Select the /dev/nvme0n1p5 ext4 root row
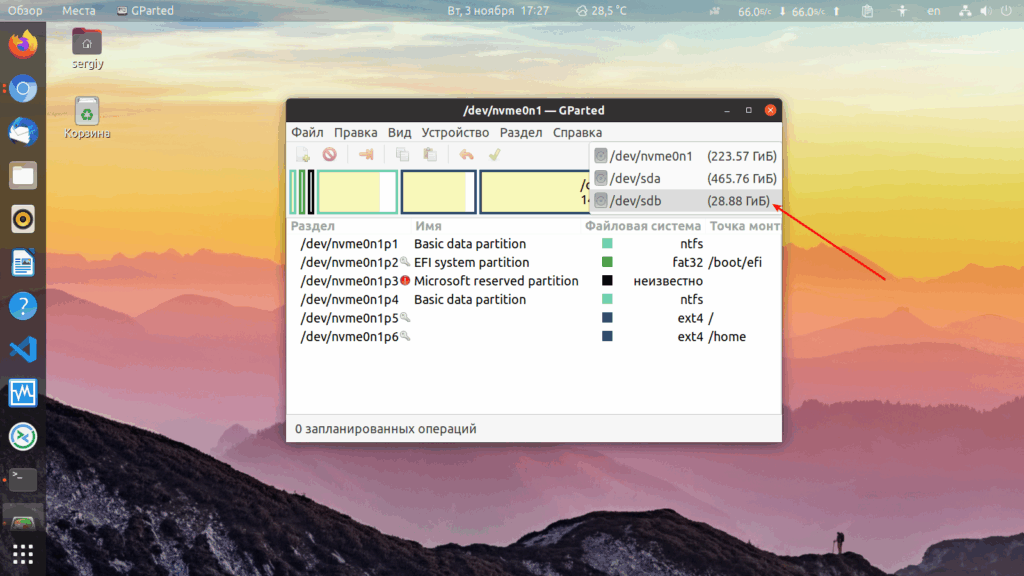 click(x=534, y=318)
